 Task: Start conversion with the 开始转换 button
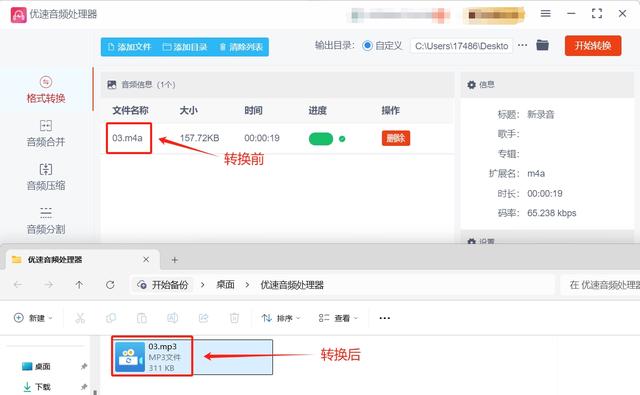pos(593,46)
